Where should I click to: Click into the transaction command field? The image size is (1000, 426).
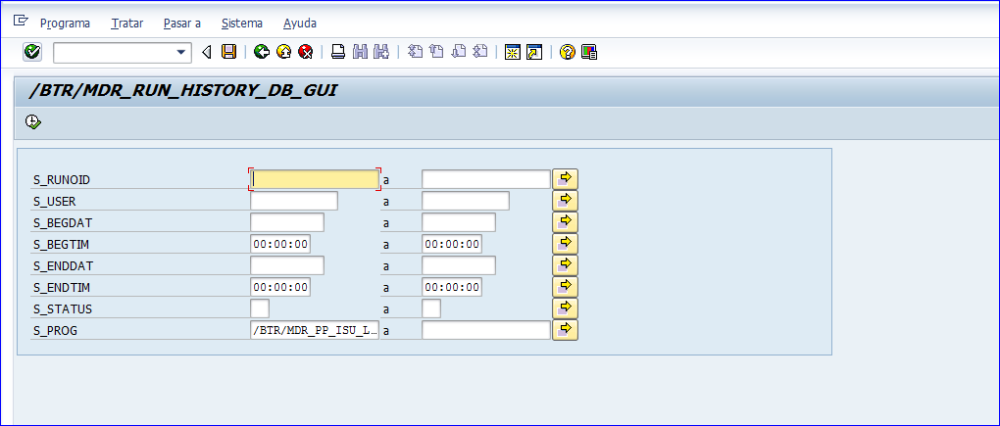point(115,52)
